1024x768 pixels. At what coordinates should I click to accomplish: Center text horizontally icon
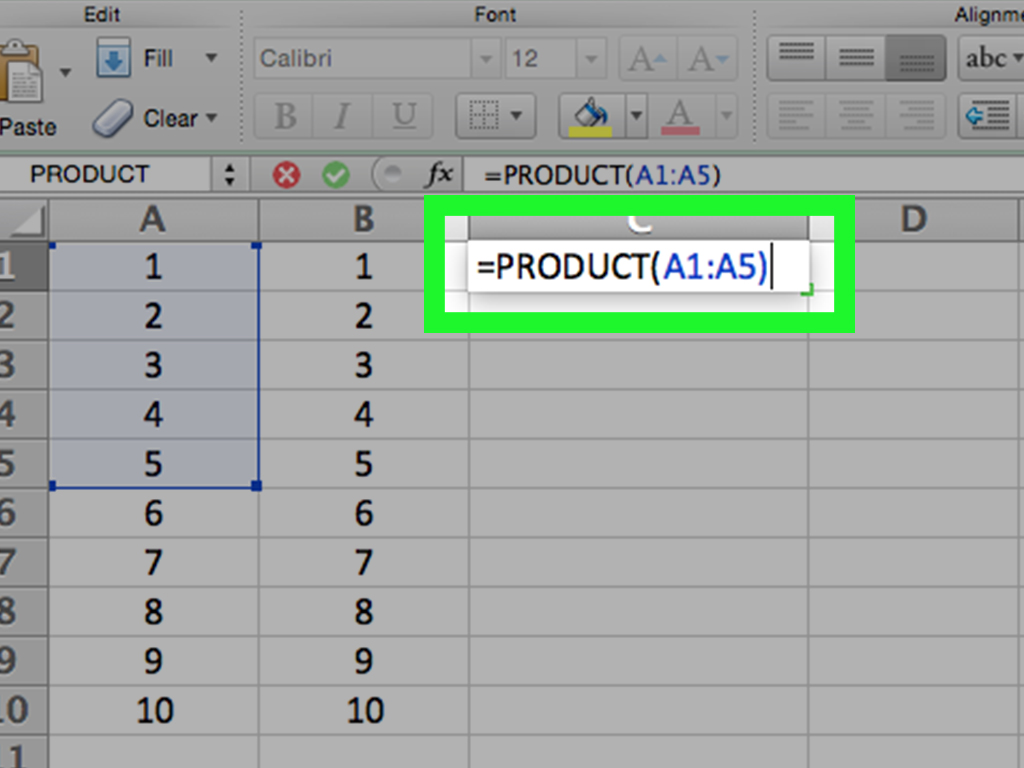point(856,116)
